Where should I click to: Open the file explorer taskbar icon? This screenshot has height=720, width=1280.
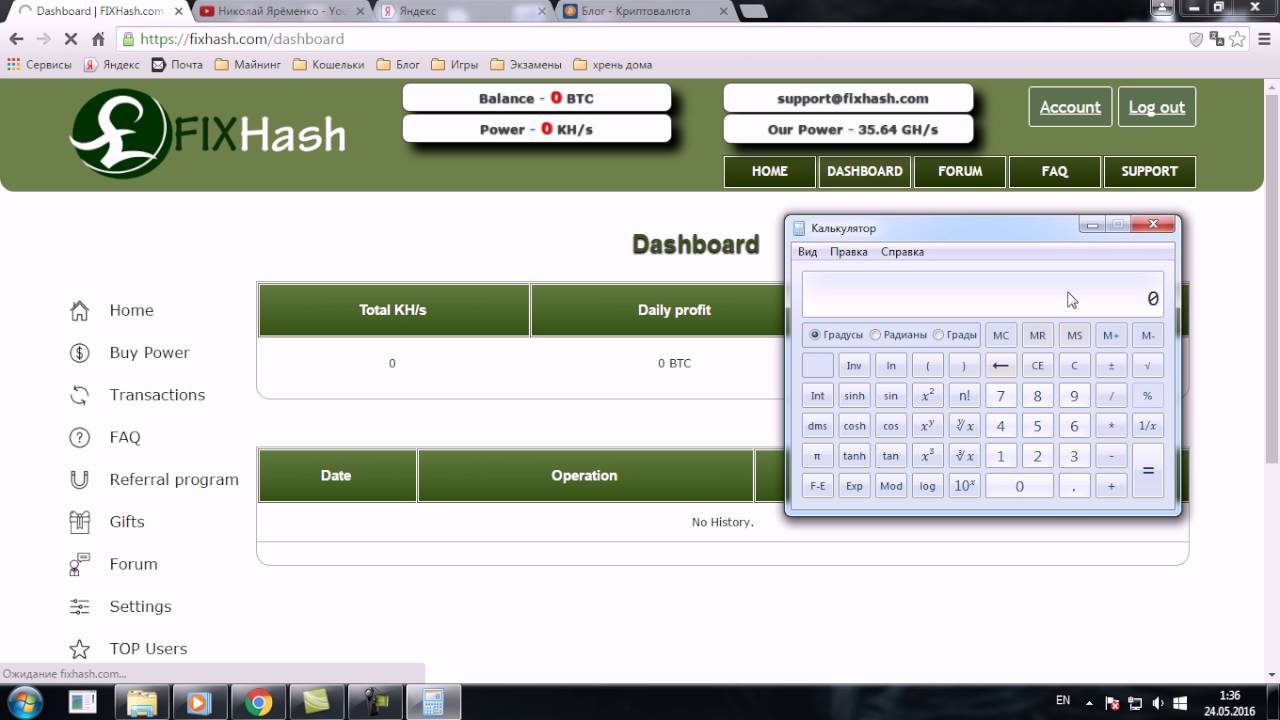click(x=143, y=702)
